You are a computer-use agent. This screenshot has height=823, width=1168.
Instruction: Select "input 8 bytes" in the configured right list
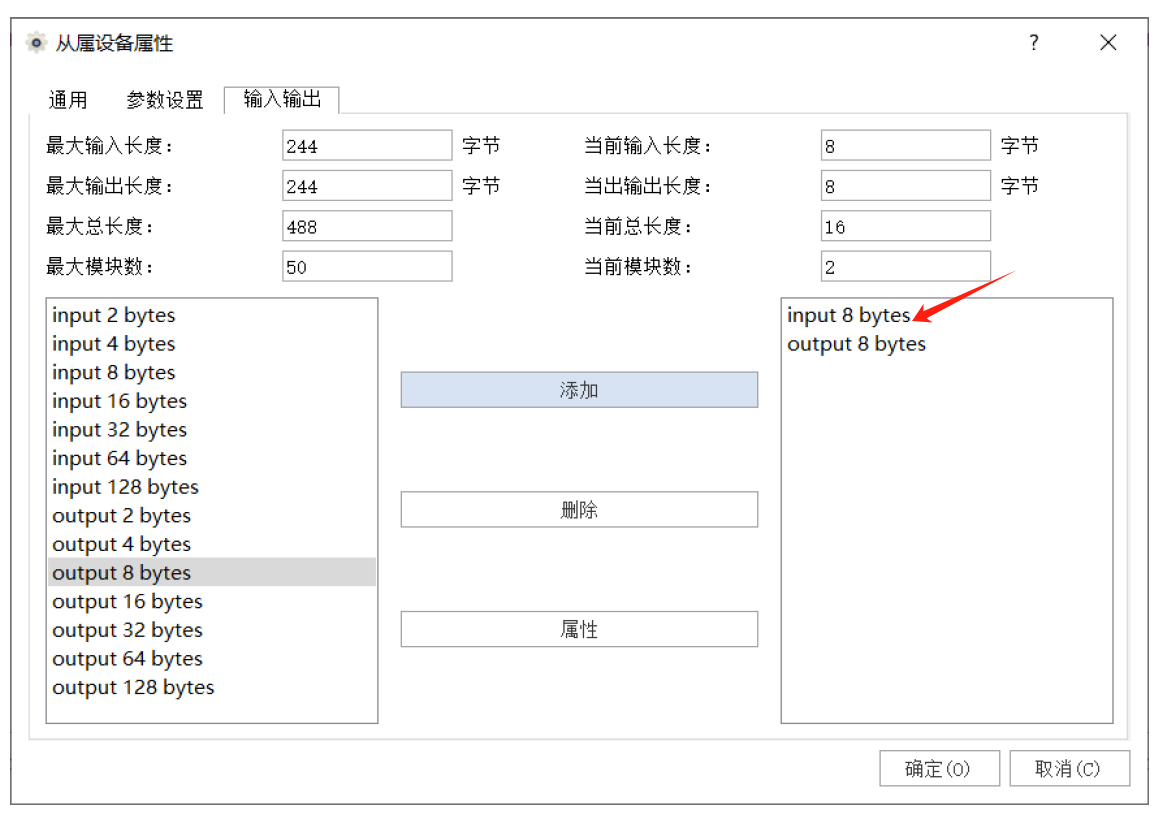946,315
